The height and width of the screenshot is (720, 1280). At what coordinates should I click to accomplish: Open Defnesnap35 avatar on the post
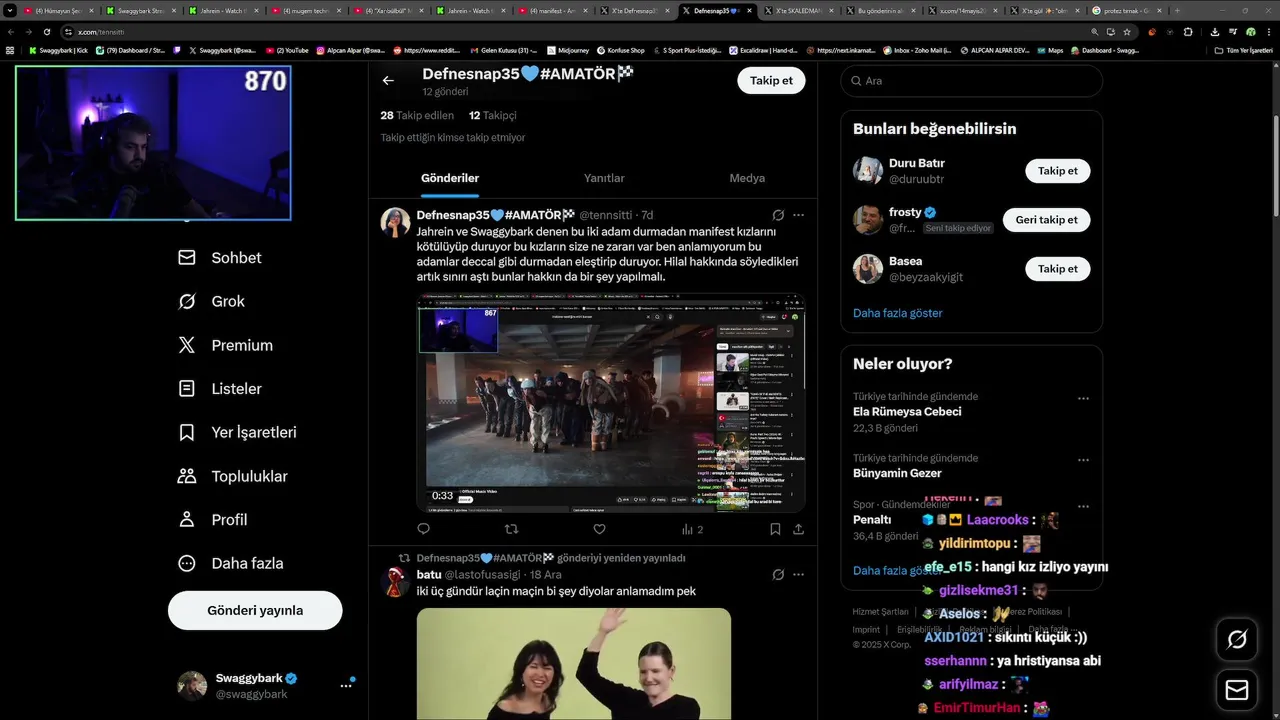(x=396, y=223)
